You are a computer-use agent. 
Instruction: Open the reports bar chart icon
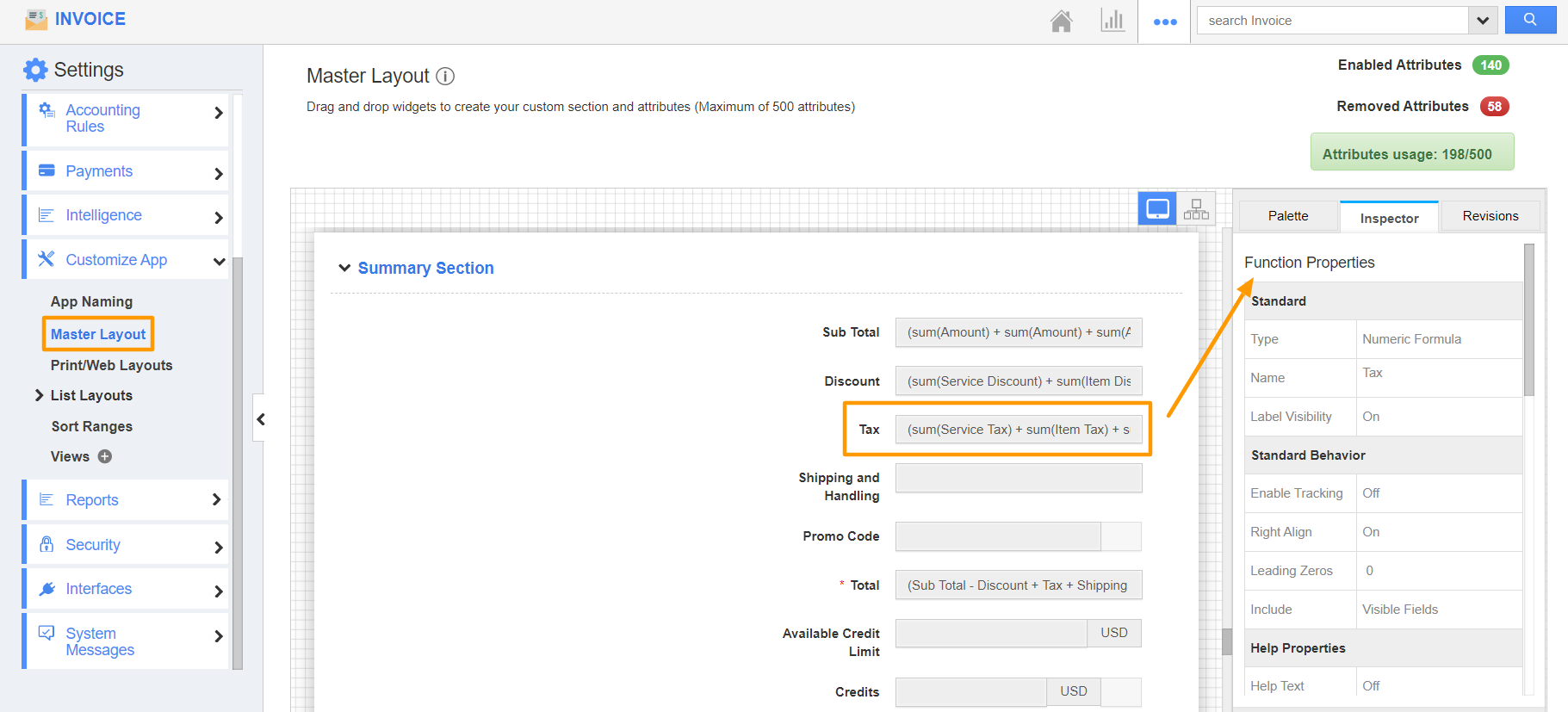tap(1112, 21)
